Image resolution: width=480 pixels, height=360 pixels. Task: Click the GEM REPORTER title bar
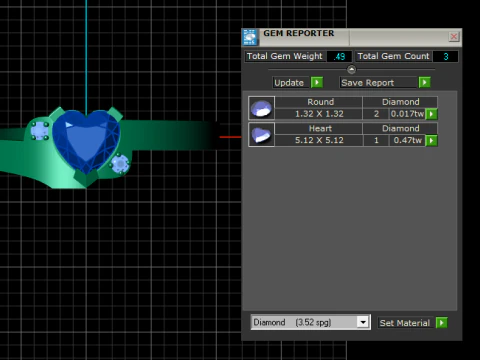click(x=353, y=37)
